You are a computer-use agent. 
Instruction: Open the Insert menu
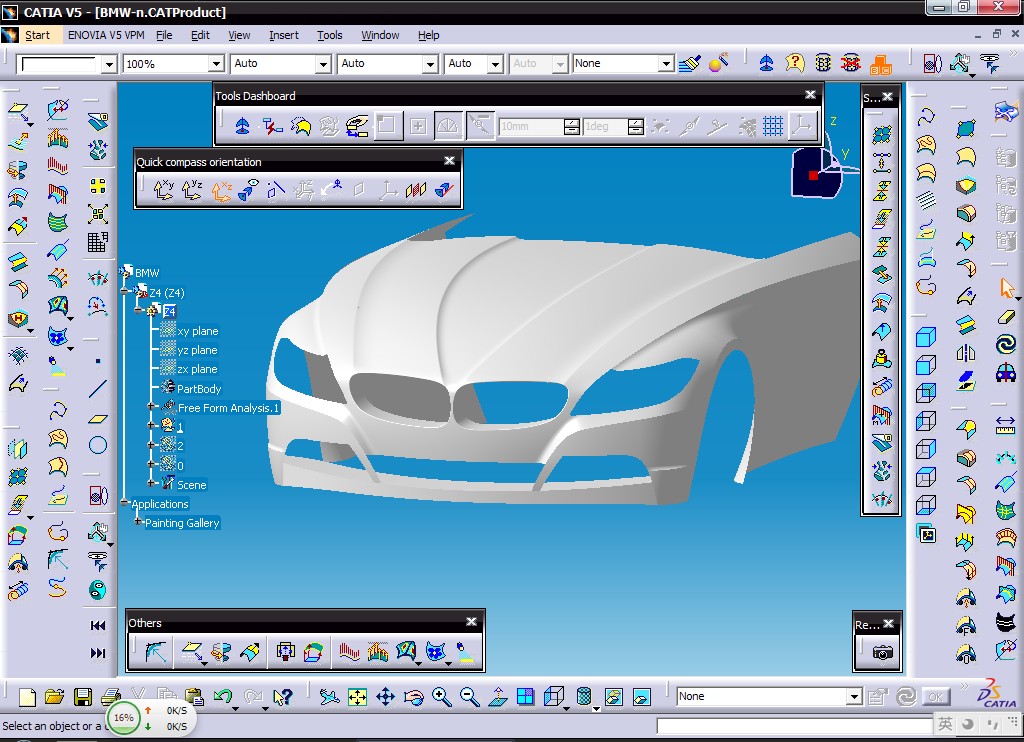click(283, 35)
